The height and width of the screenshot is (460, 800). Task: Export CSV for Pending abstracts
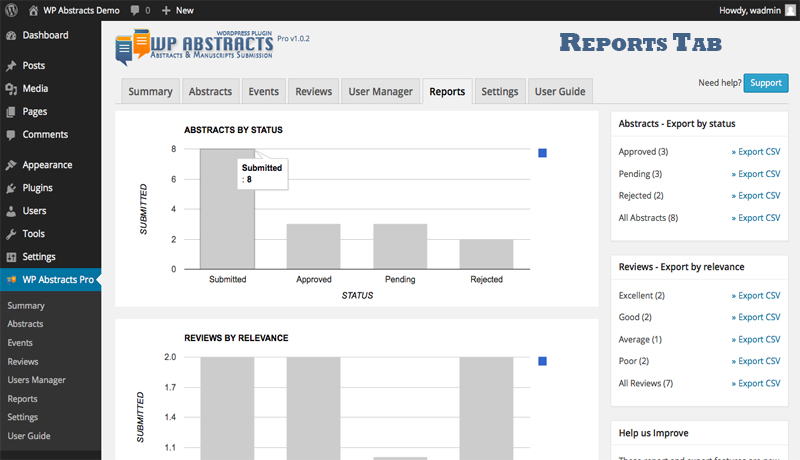pos(756,174)
